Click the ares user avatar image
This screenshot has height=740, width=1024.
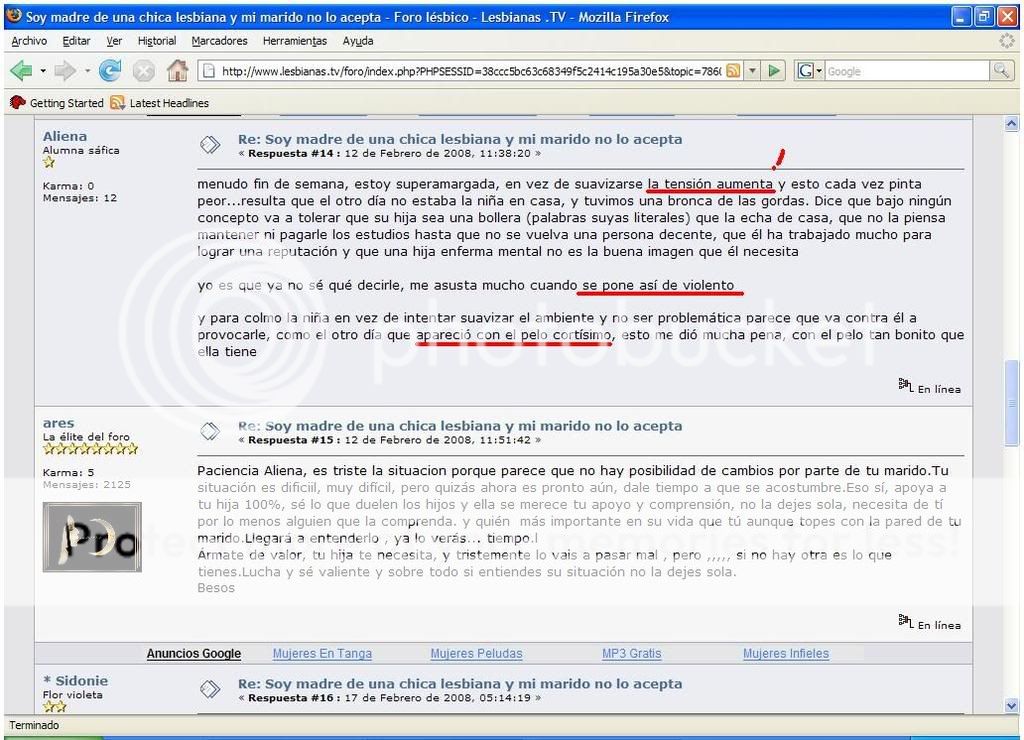point(92,536)
